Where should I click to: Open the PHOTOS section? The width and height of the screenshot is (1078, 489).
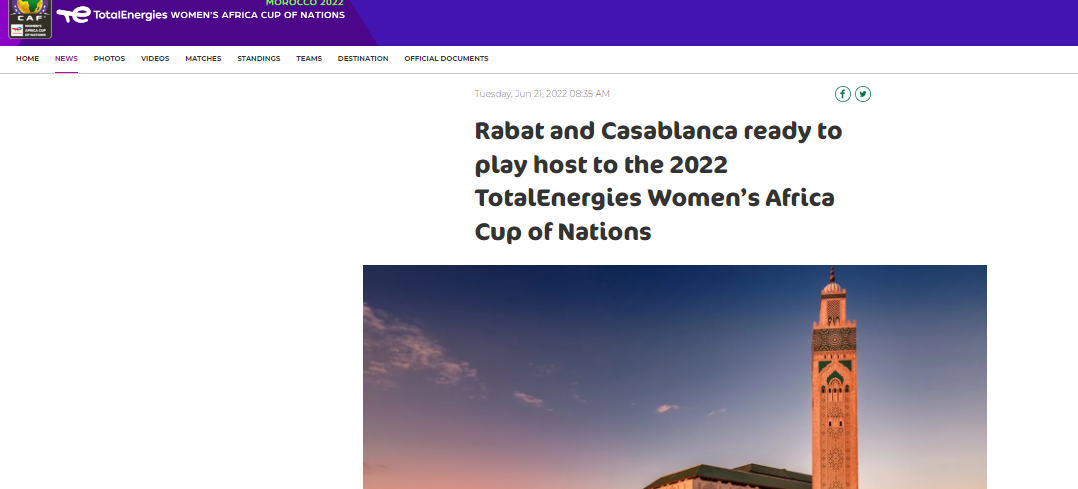click(x=109, y=59)
